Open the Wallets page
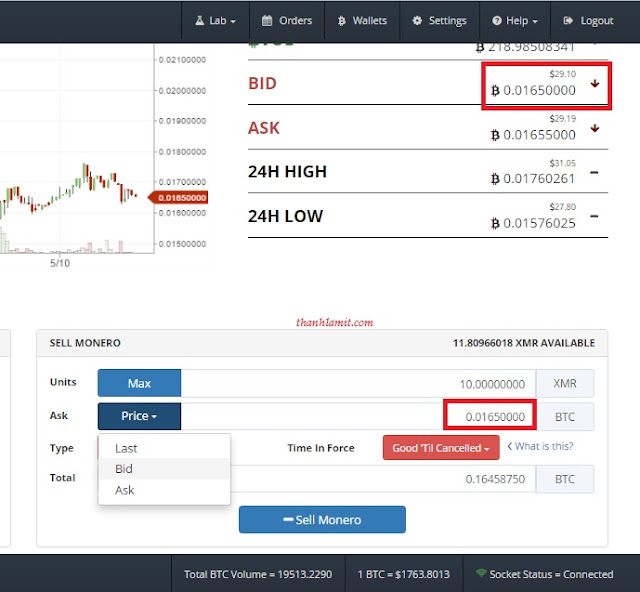 point(362,21)
